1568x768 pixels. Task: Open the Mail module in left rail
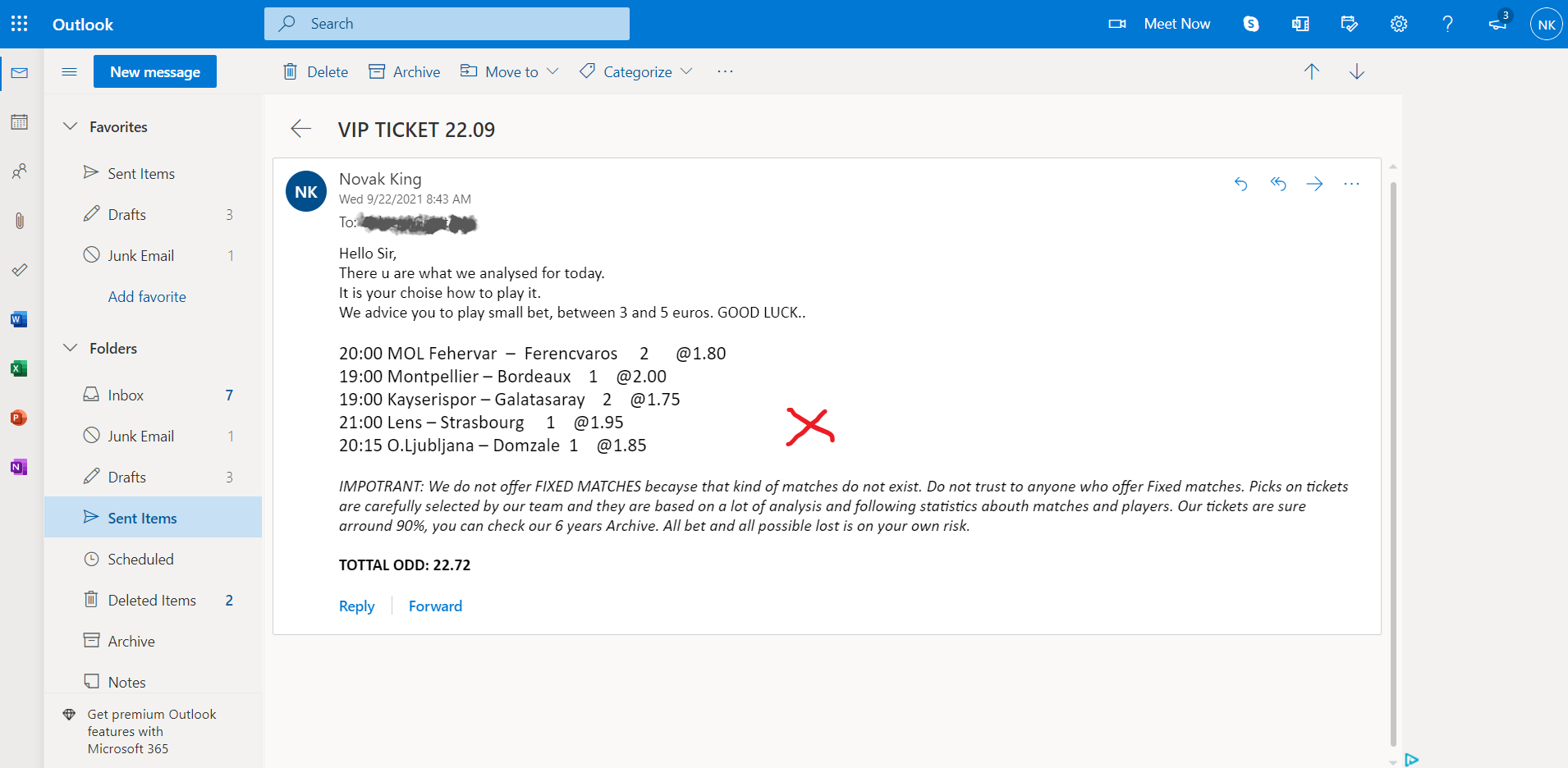coord(20,73)
